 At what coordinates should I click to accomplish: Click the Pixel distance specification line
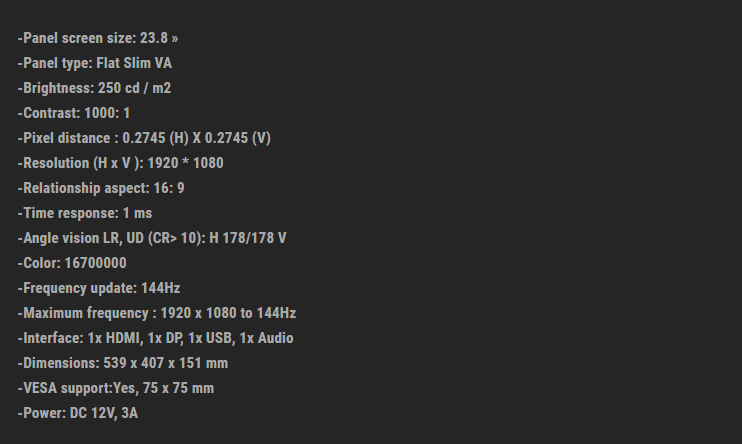click(144, 138)
